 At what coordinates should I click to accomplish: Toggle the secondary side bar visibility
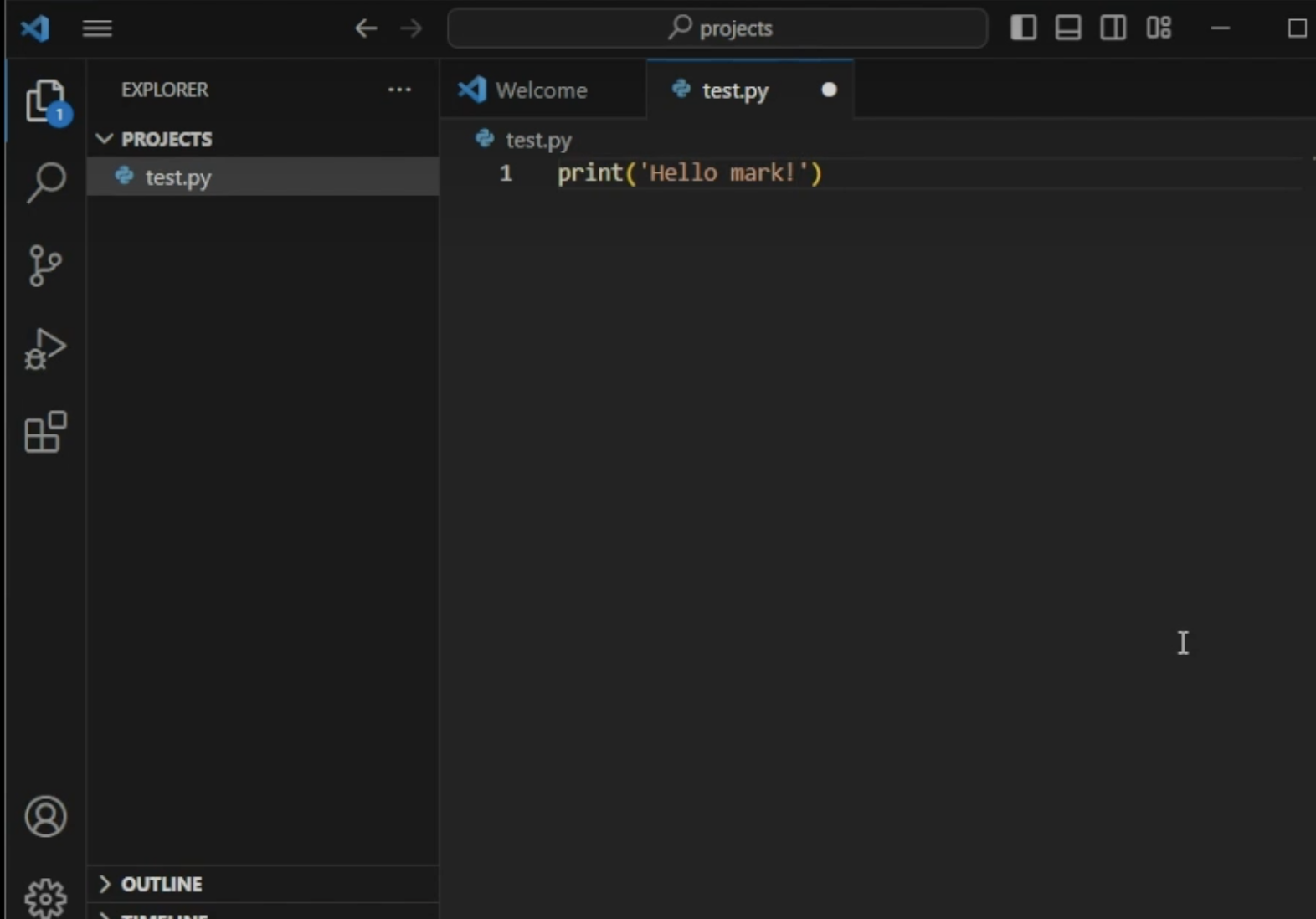(x=1113, y=28)
